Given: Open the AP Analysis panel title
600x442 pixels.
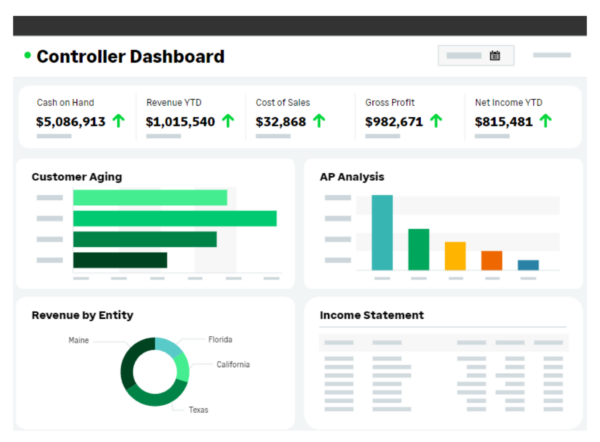Looking at the screenshot, I should (x=352, y=177).
